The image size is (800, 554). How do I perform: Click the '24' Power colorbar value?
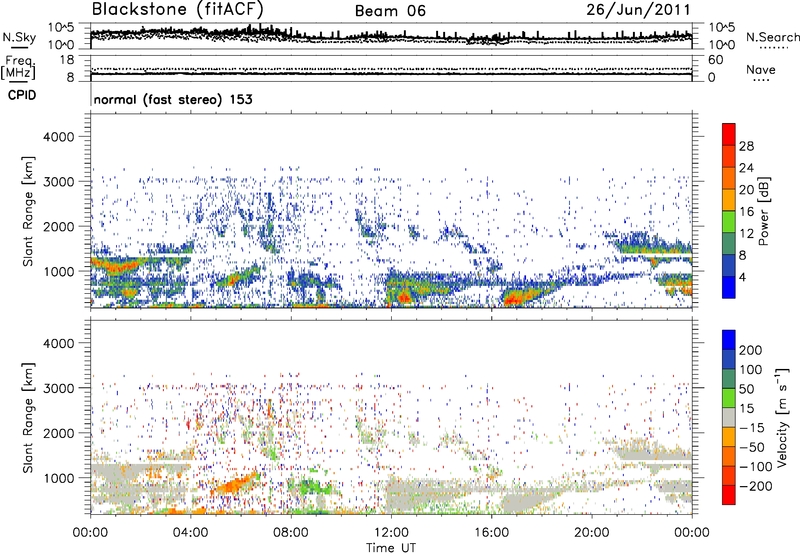(746, 168)
